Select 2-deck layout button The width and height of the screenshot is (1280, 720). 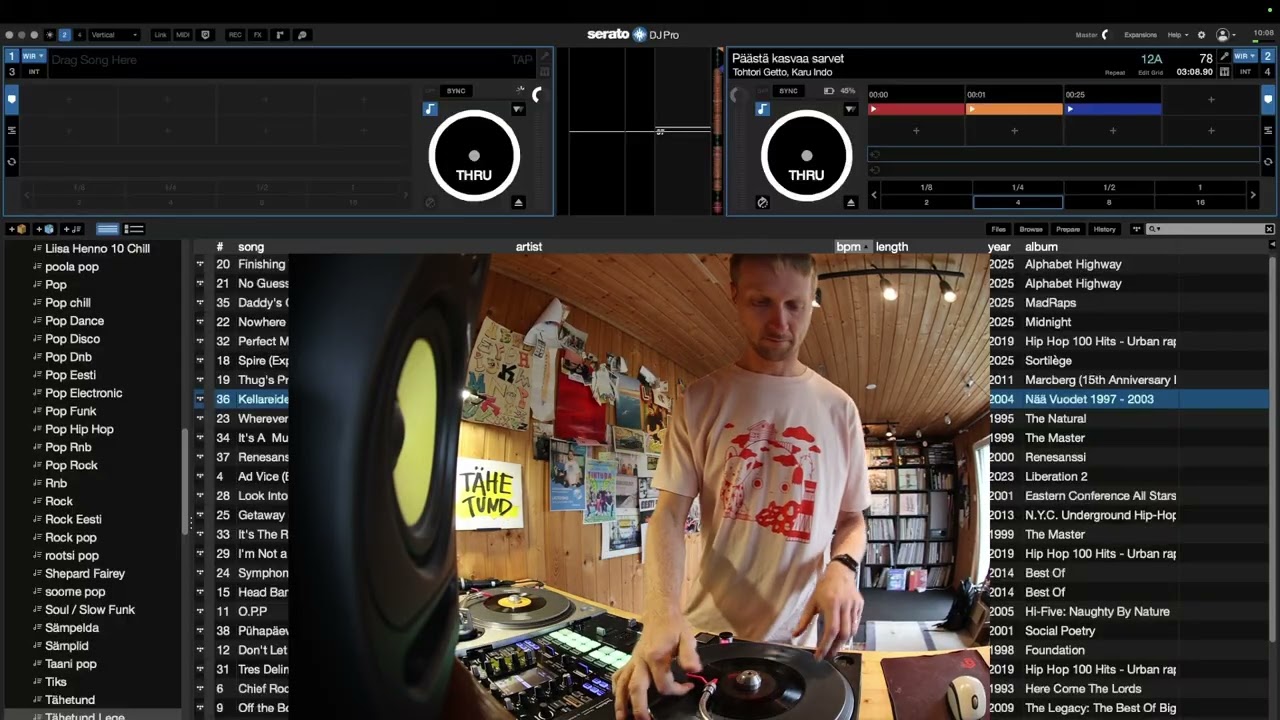(64, 35)
